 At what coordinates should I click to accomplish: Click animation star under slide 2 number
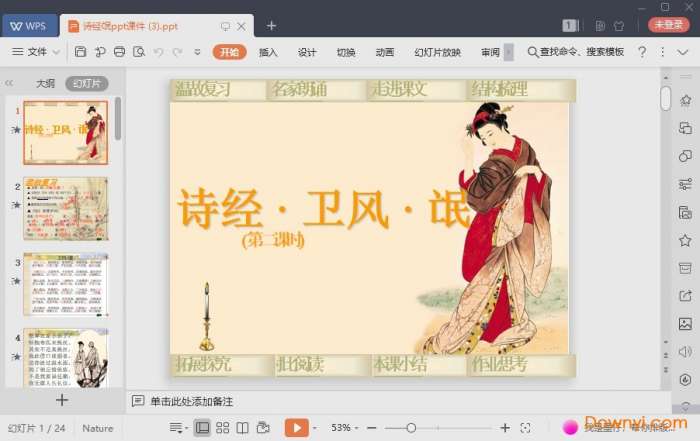(16, 205)
